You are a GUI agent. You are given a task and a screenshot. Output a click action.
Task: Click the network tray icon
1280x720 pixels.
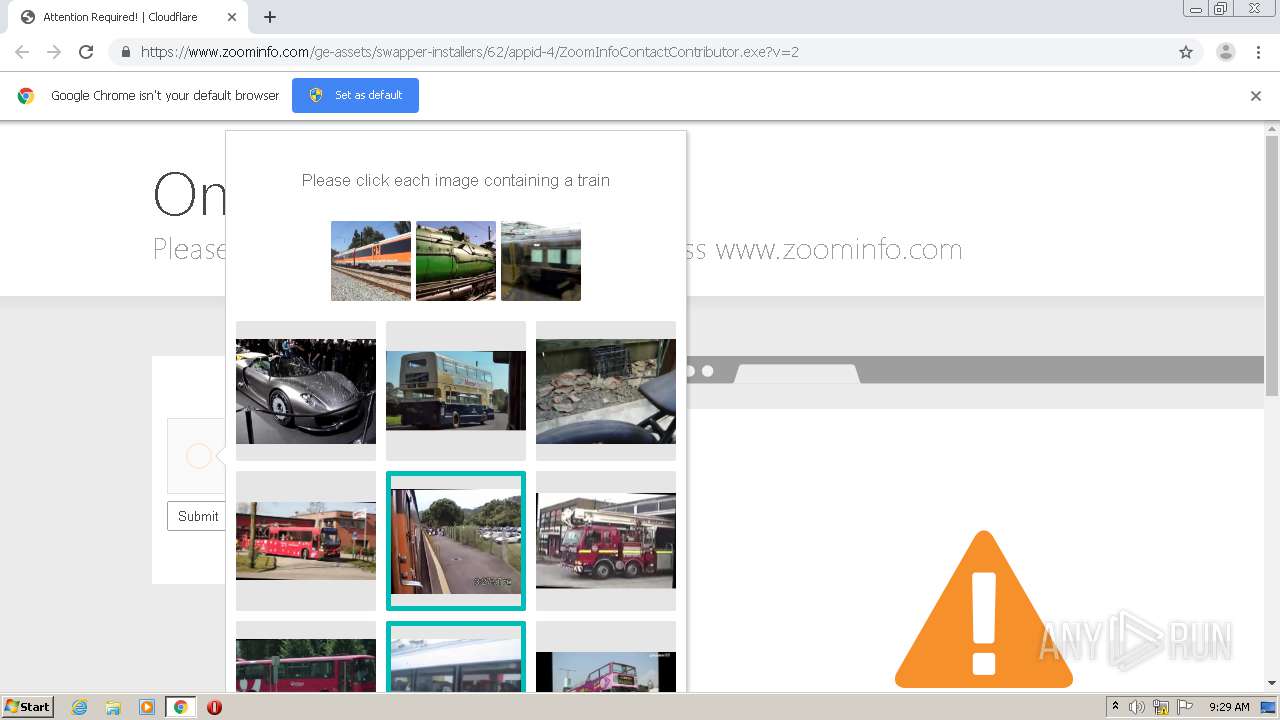pyautogui.click(x=1161, y=707)
